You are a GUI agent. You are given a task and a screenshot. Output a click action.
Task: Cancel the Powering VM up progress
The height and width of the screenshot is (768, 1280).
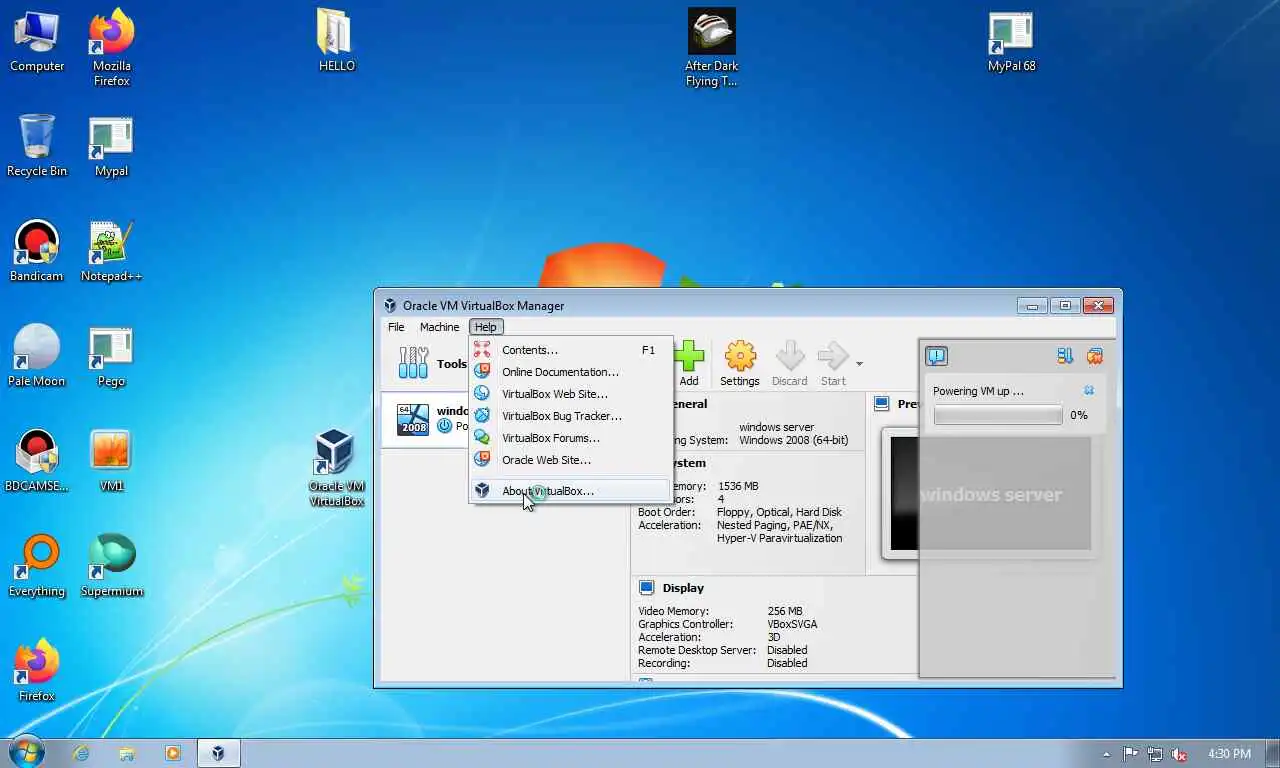tap(1089, 390)
